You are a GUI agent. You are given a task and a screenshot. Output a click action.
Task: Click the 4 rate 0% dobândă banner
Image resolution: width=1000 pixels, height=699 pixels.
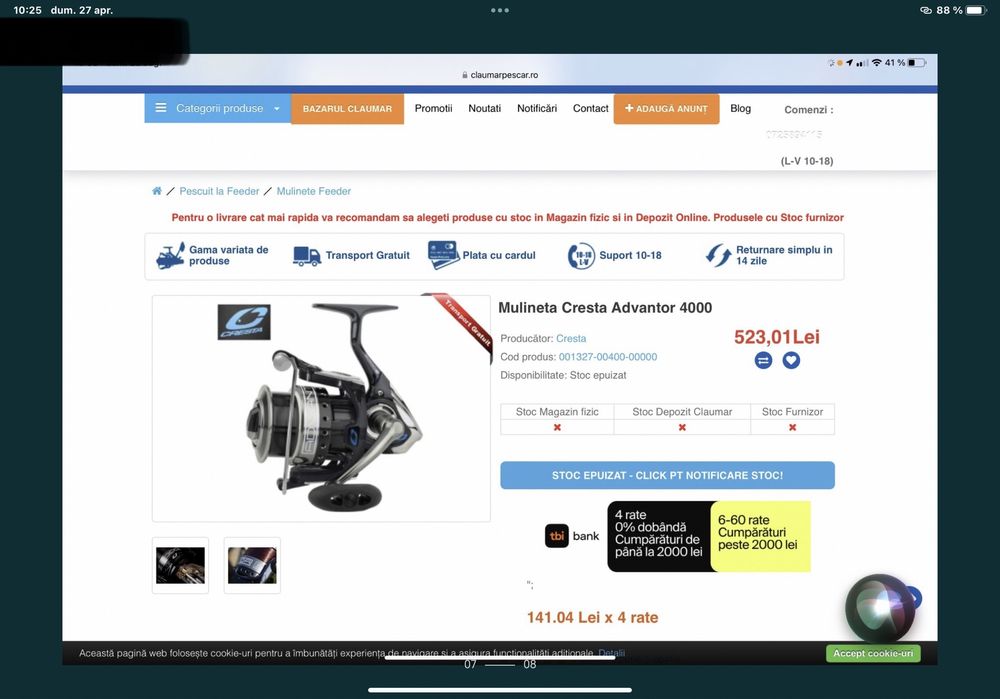point(659,536)
